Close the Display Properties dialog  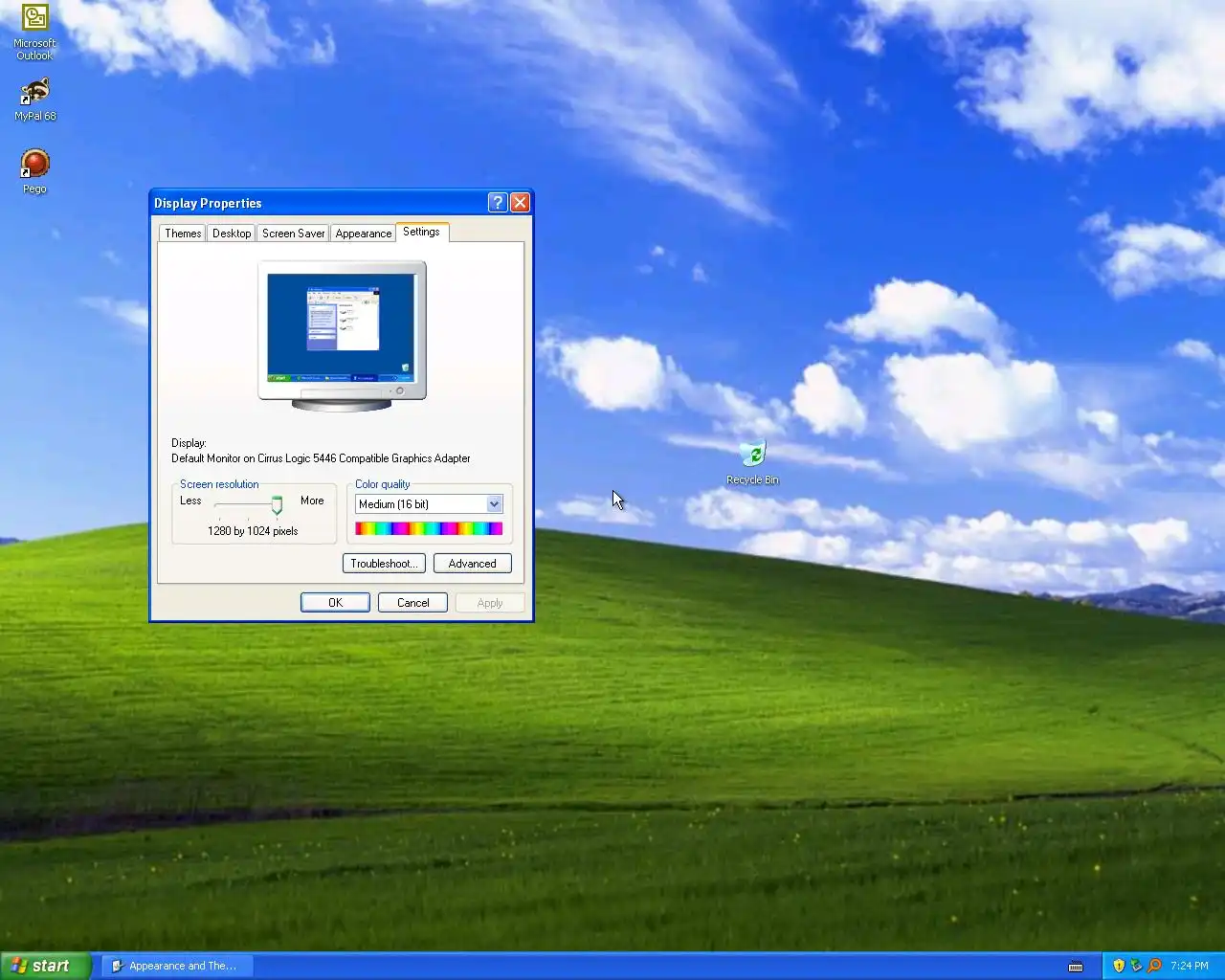pyautogui.click(x=520, y=202)
